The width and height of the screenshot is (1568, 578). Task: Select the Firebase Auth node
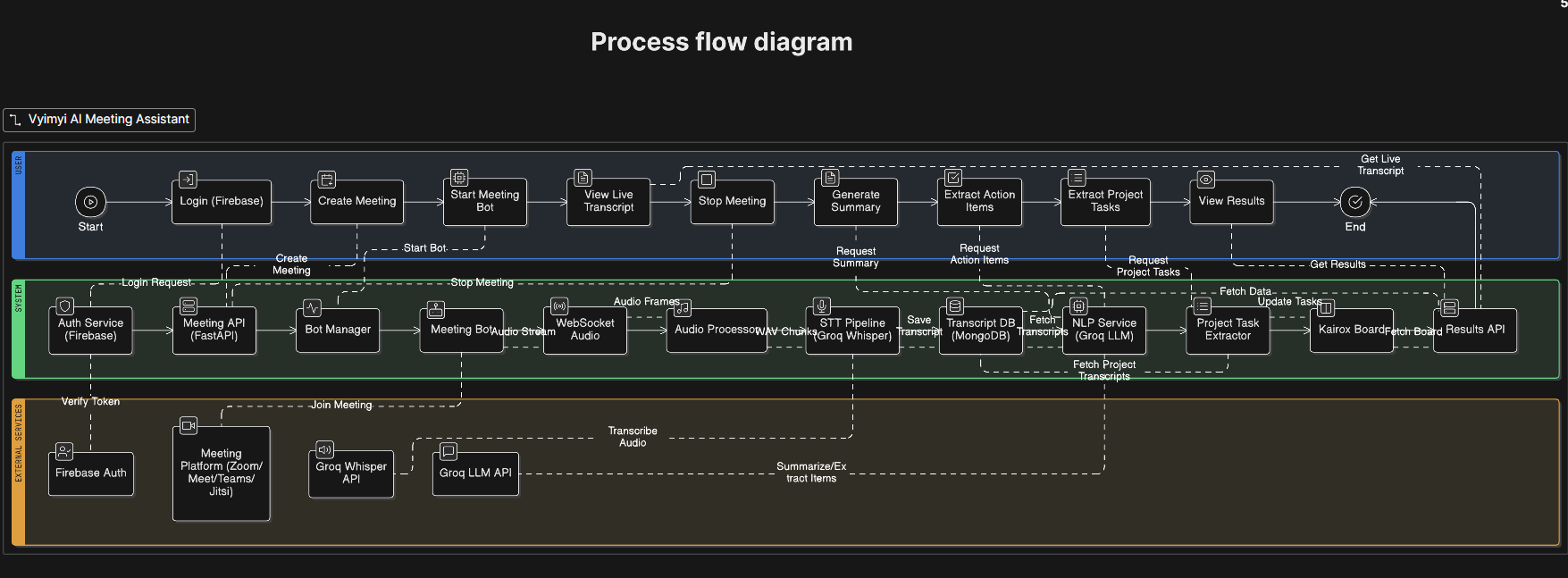tap(91, 473)
